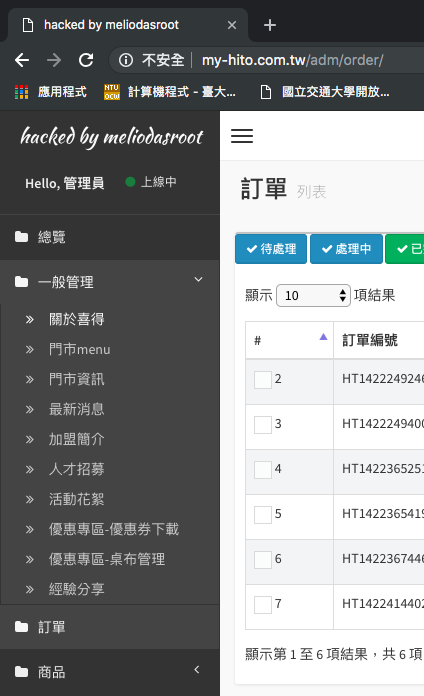Check the checkbox for order row 2
This screenshot has width=424, height=696.
pyautogui.click(x=263, y=380)
